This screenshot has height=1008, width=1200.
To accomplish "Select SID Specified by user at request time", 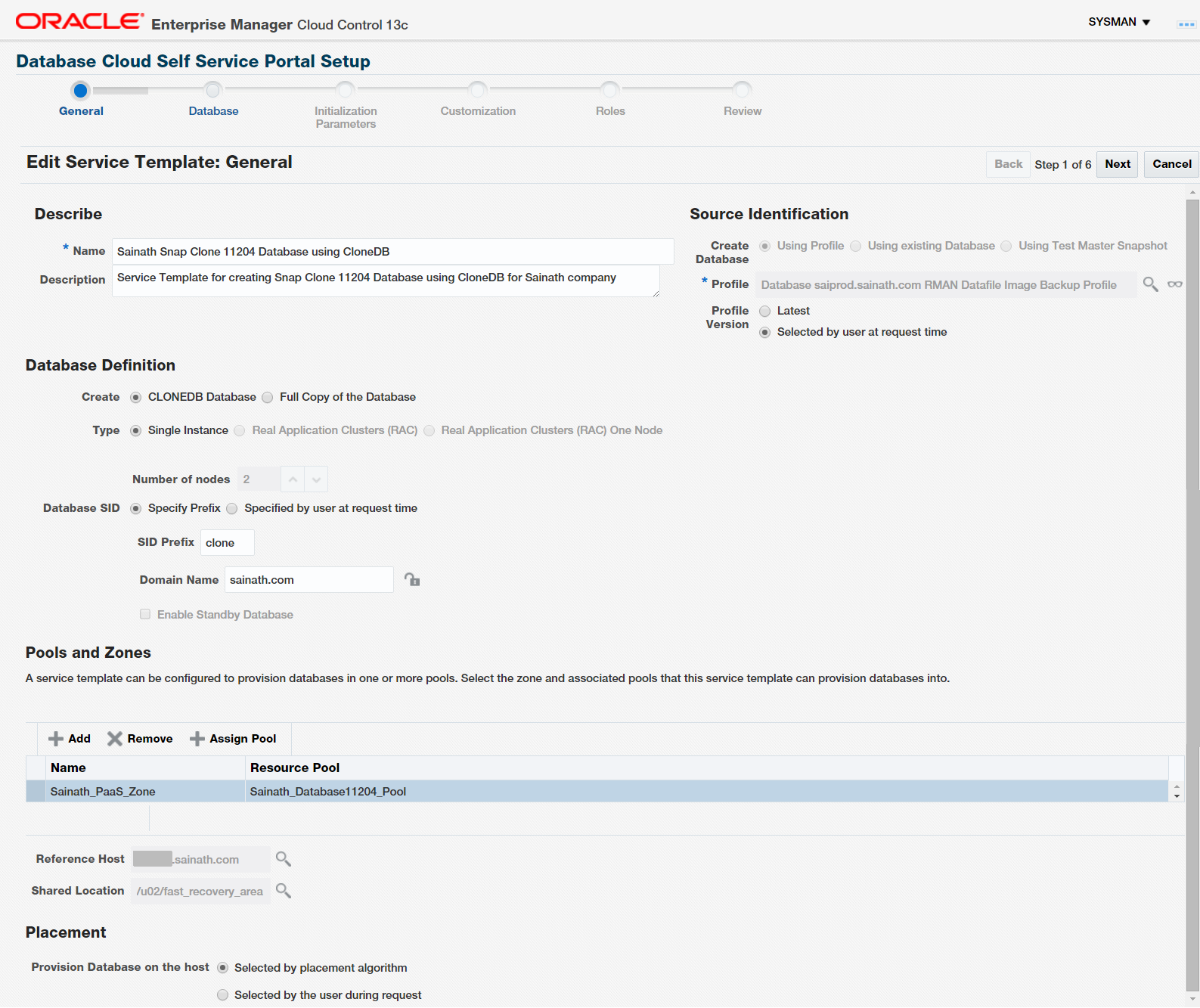I will pos(232,509).
